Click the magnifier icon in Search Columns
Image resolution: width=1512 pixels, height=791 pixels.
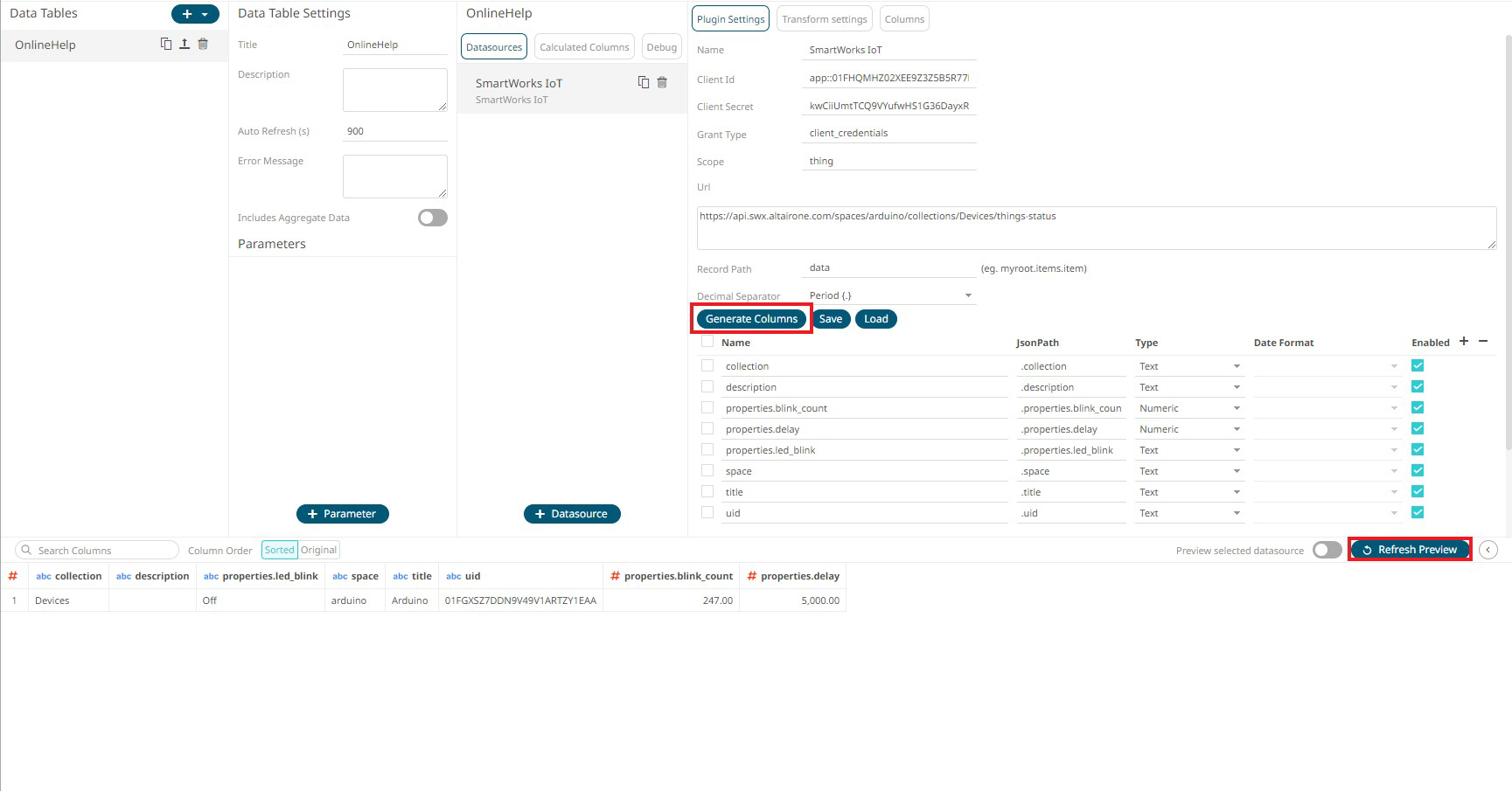click(x=26, y=551)
